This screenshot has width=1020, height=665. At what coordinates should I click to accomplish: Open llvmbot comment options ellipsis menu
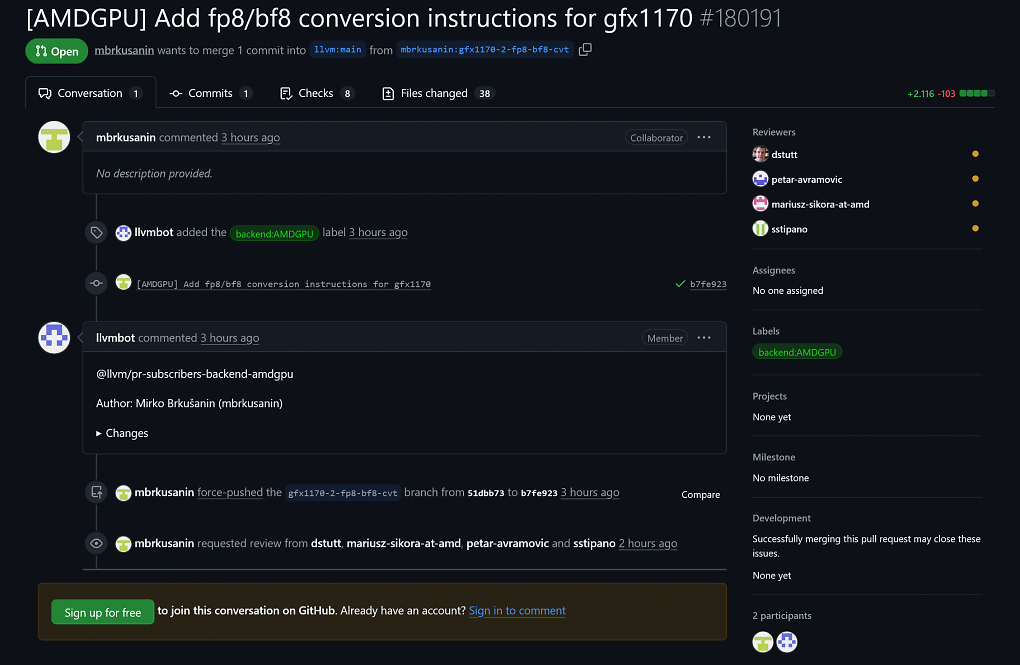tap(704, 338)
